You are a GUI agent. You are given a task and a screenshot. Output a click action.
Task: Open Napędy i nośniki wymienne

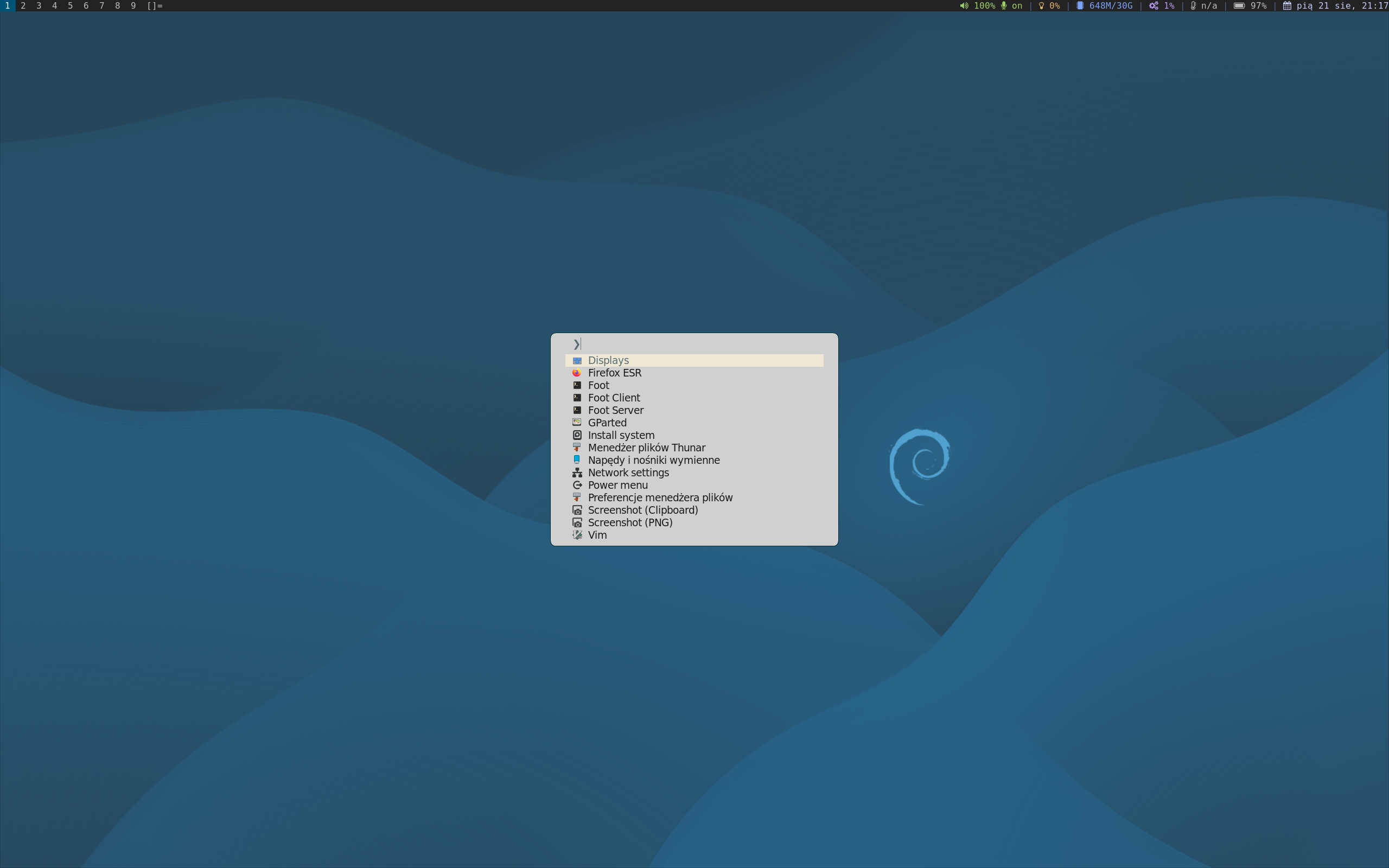click(694, 460)
